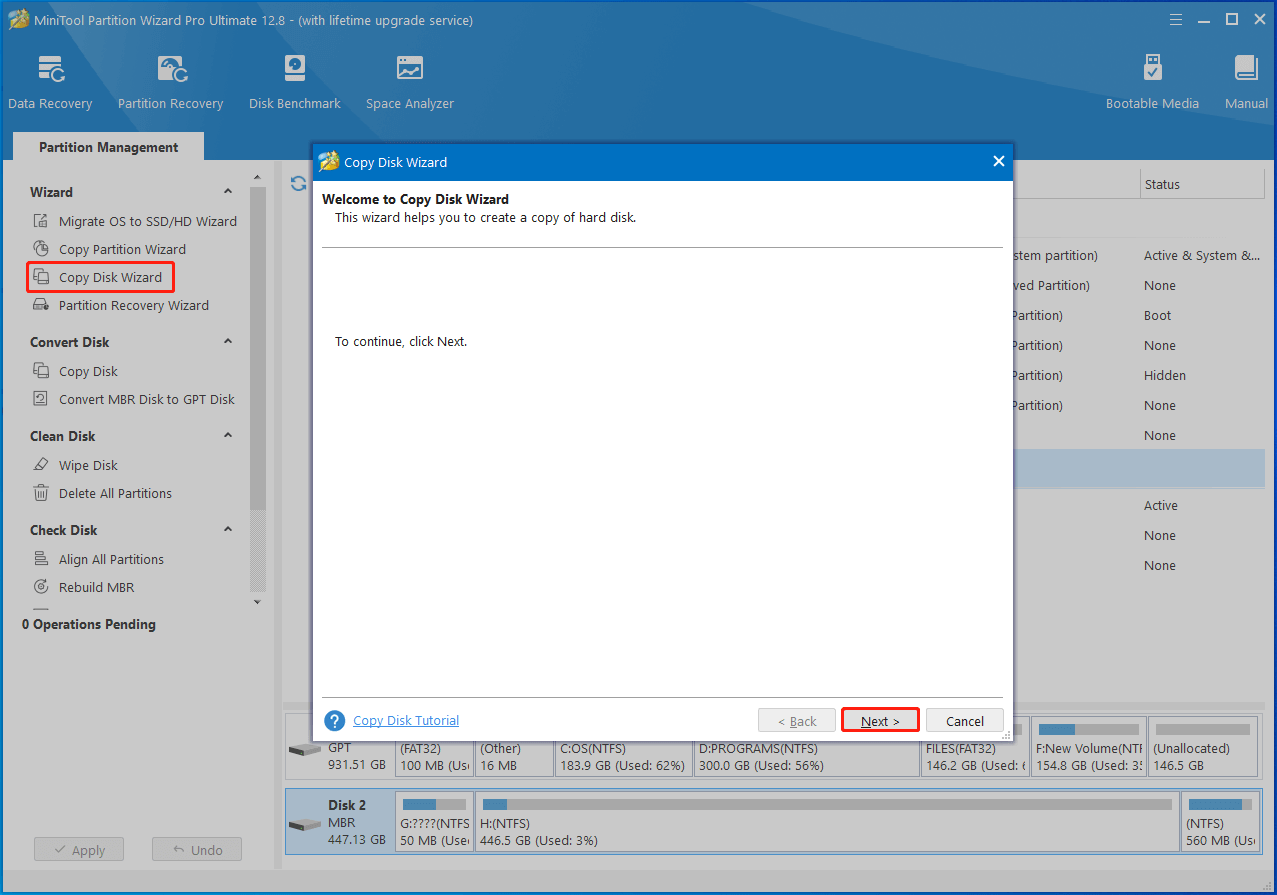Click the Status column header
The image size is (1277, 895).
[1202, 184]
